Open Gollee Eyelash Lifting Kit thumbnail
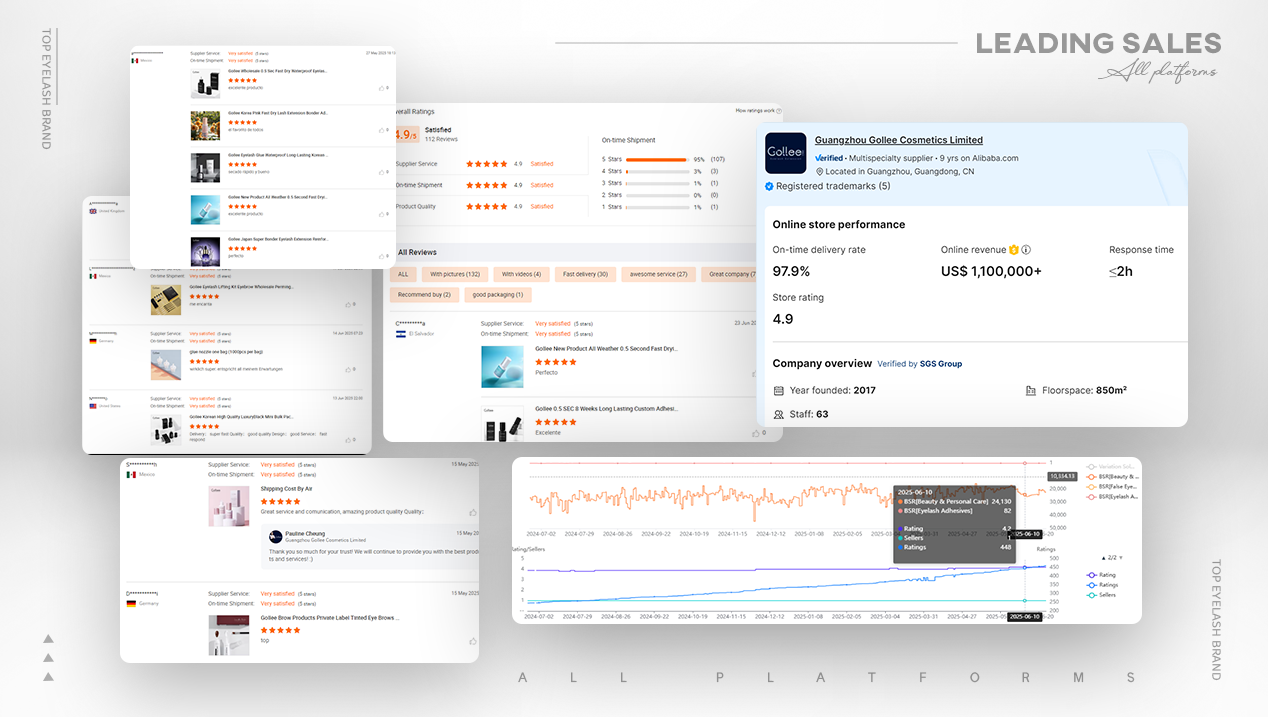The image size is (1268, 717). 165,300
